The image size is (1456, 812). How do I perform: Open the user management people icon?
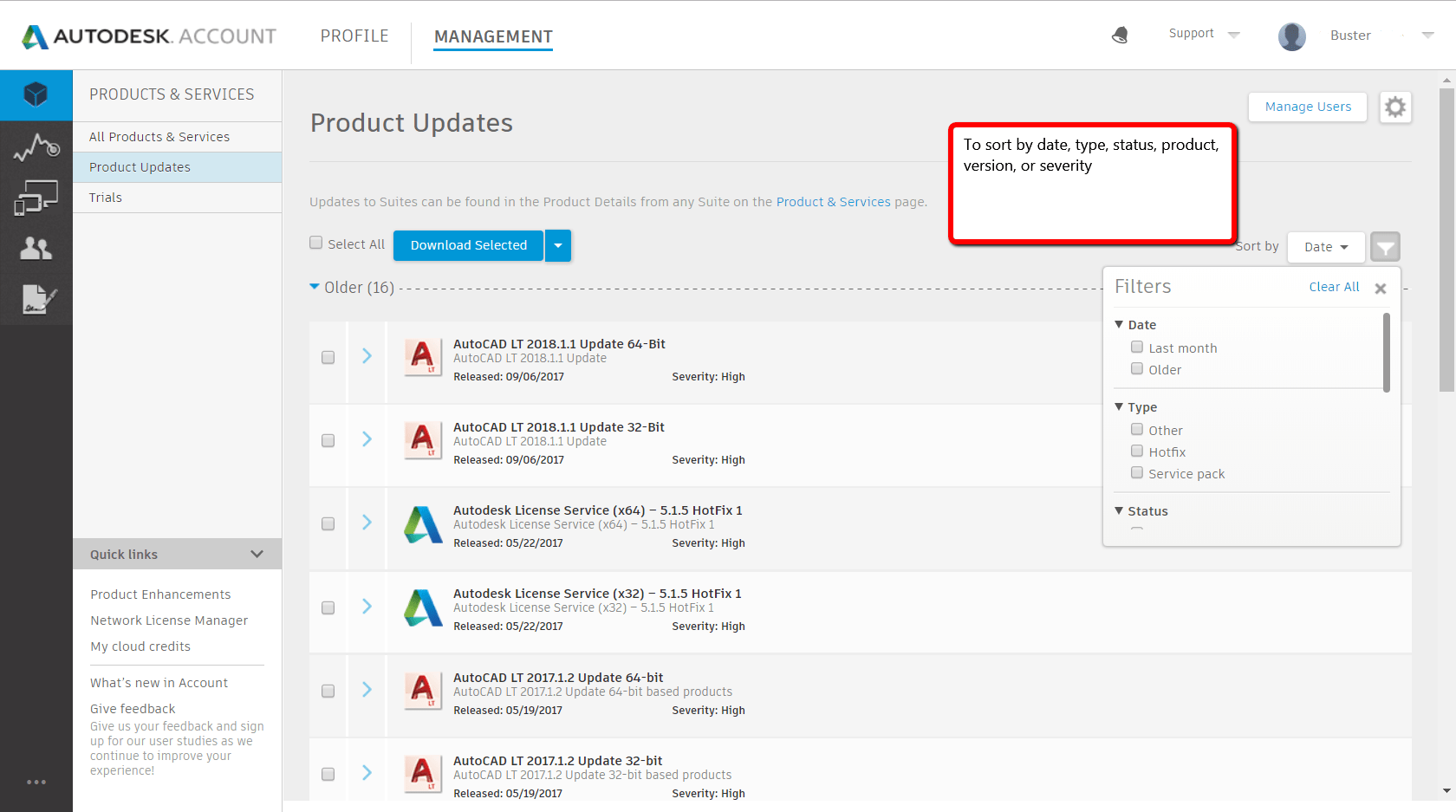click(36, 249)
